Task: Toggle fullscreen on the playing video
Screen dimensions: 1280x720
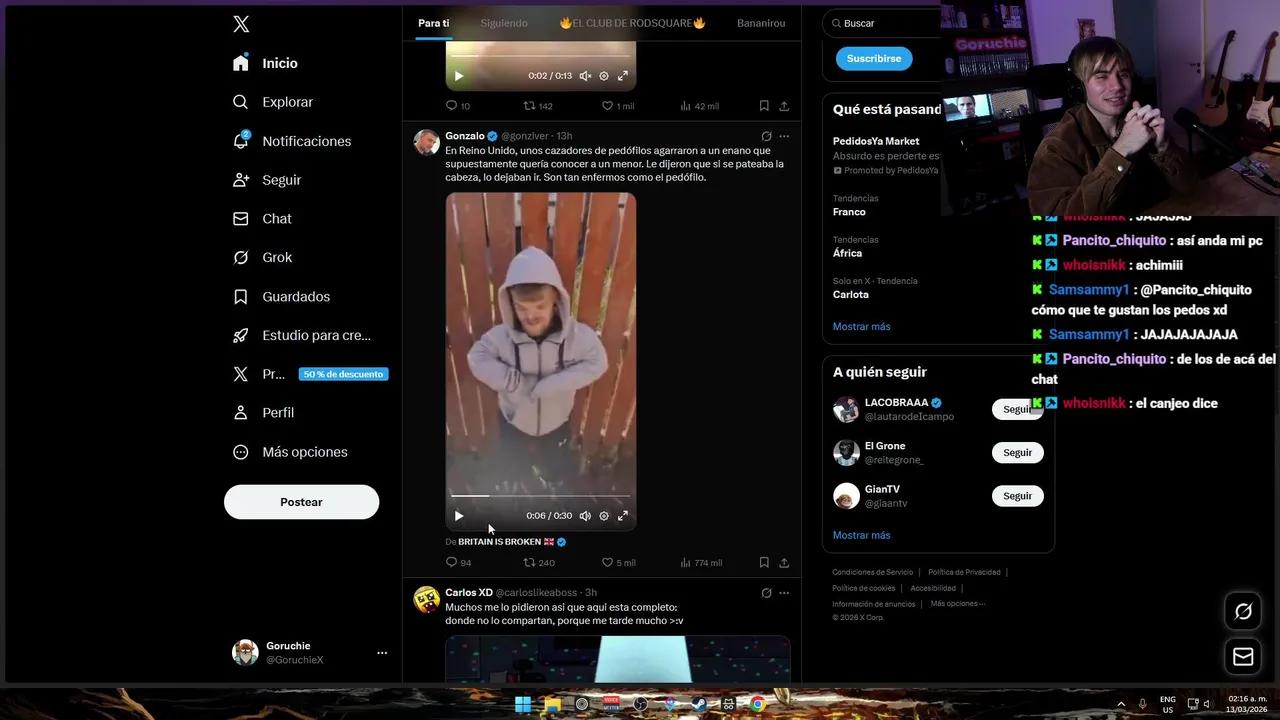Action: click(x=623, y=515)
